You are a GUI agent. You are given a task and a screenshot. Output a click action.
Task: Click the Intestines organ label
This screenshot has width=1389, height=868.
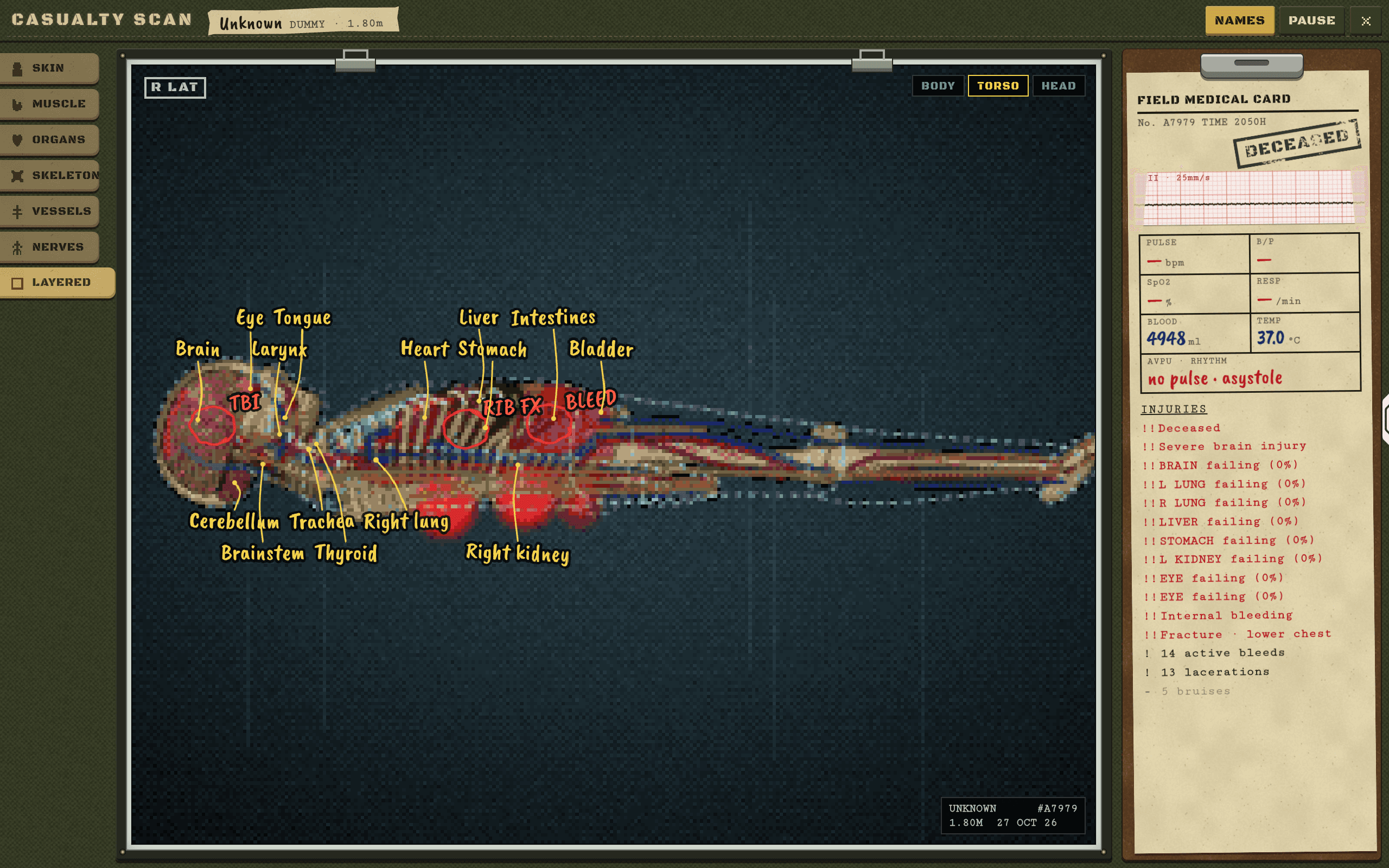(553, 317)
